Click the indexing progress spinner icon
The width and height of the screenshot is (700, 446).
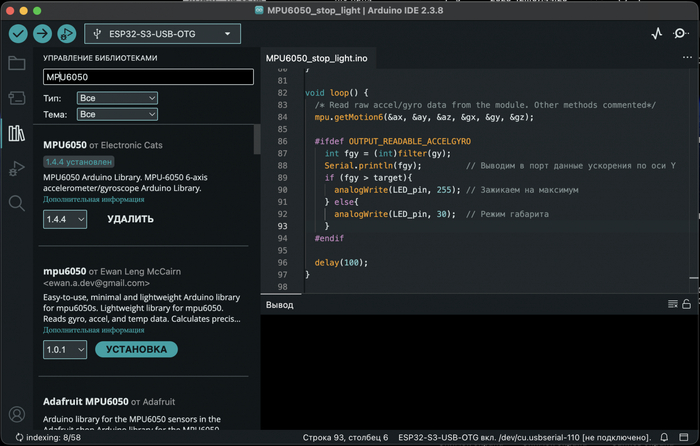tap(19, 437)
